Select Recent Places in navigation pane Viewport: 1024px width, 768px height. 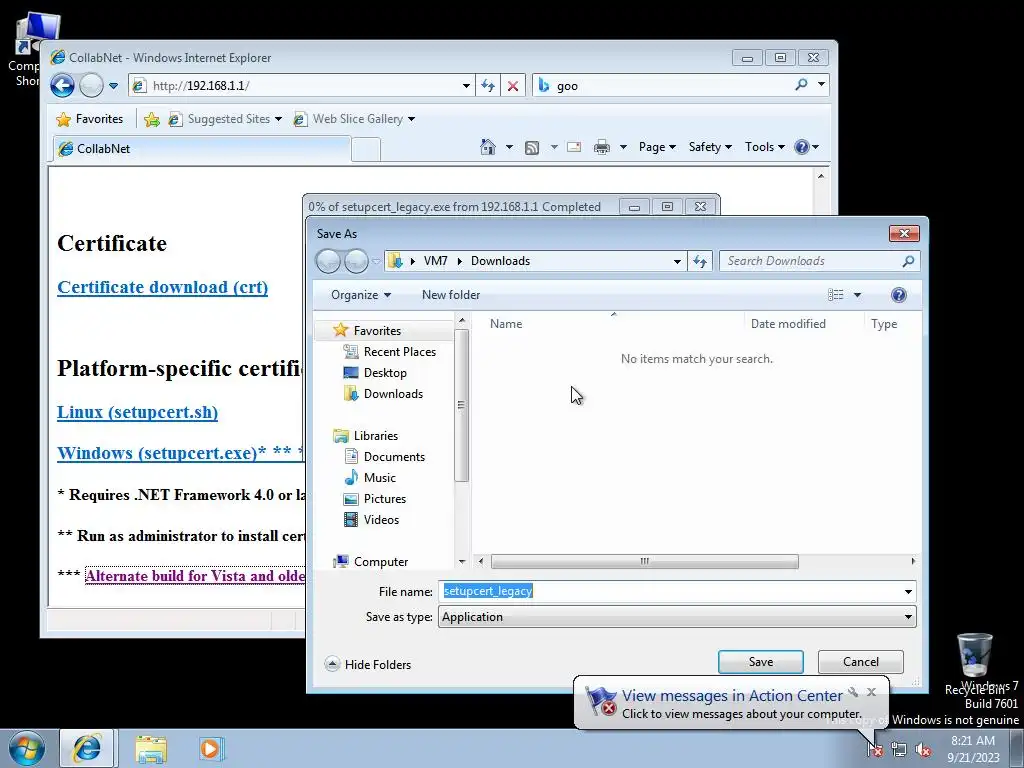[390, 352]
